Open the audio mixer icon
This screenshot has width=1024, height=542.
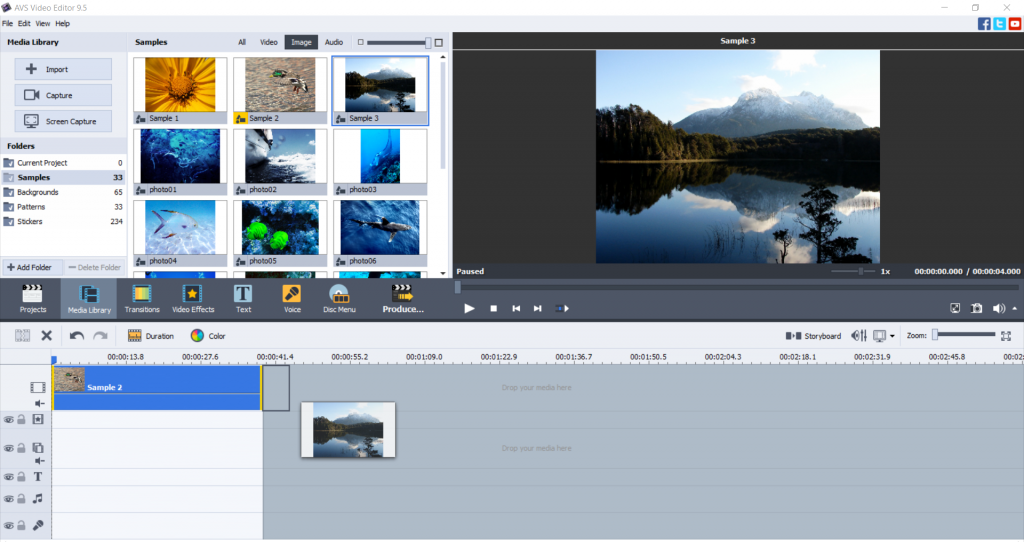[x=858, y=336]
